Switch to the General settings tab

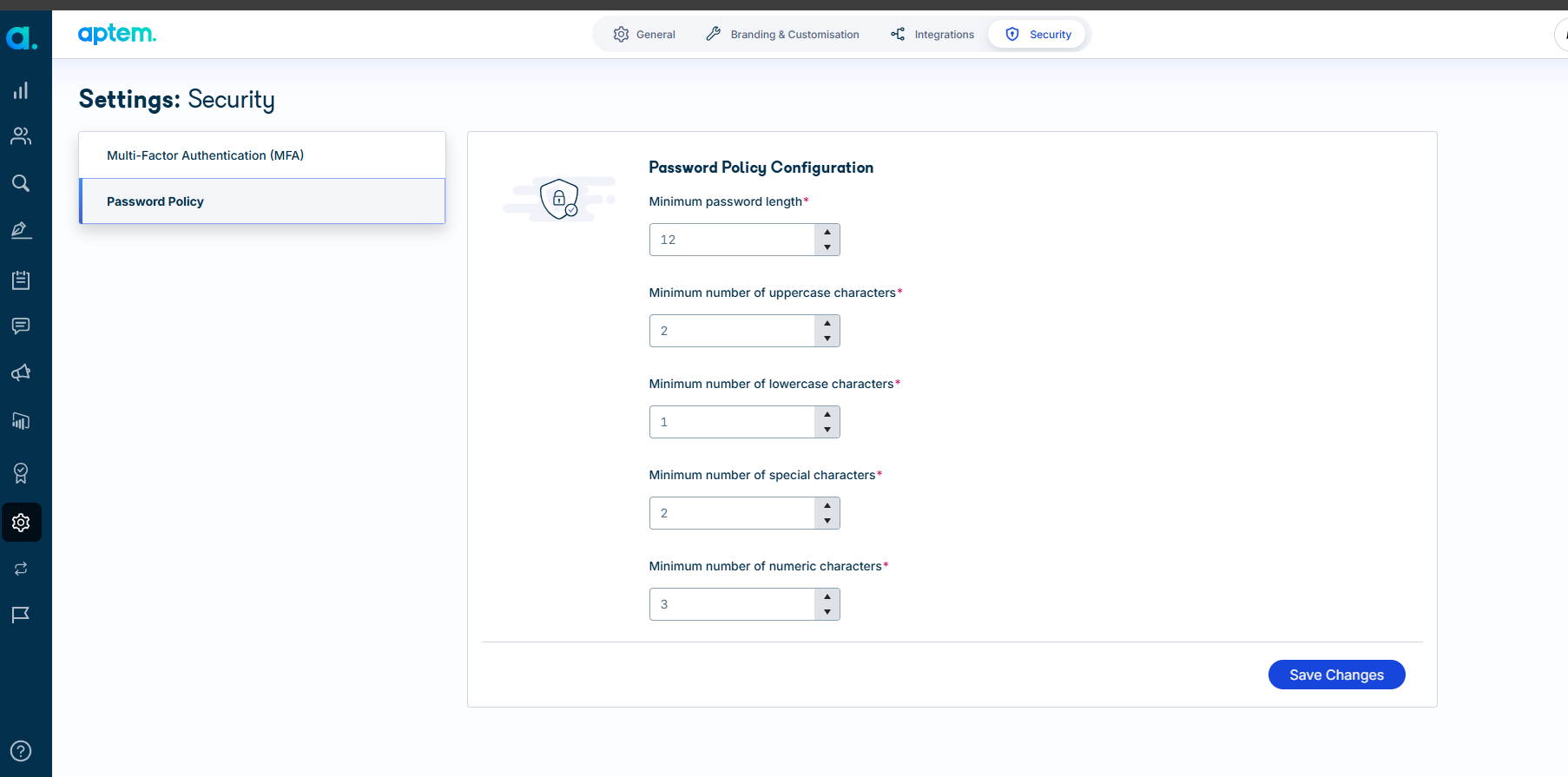[644, 35]
